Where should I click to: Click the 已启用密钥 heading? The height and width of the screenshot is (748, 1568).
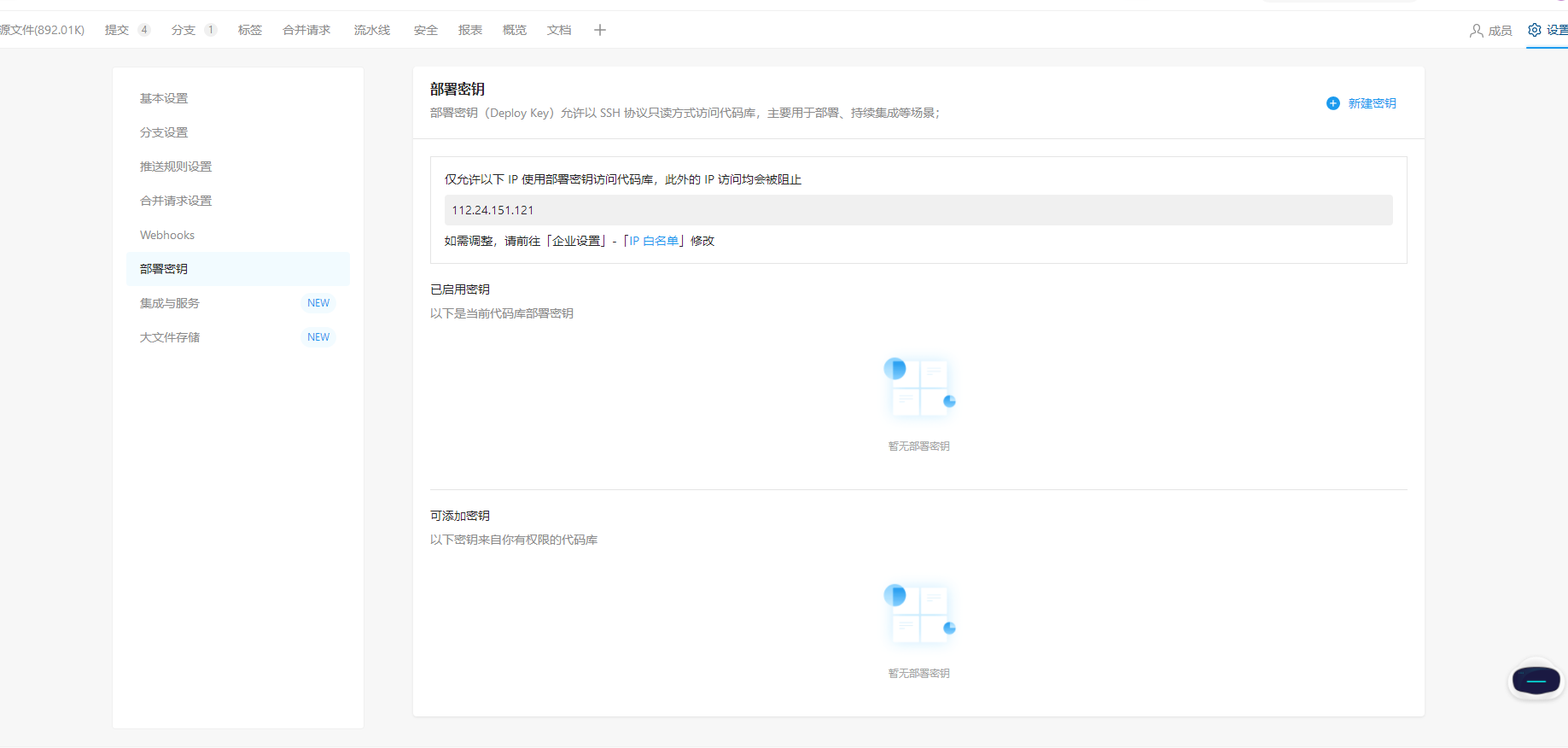[x=460, y=289]
